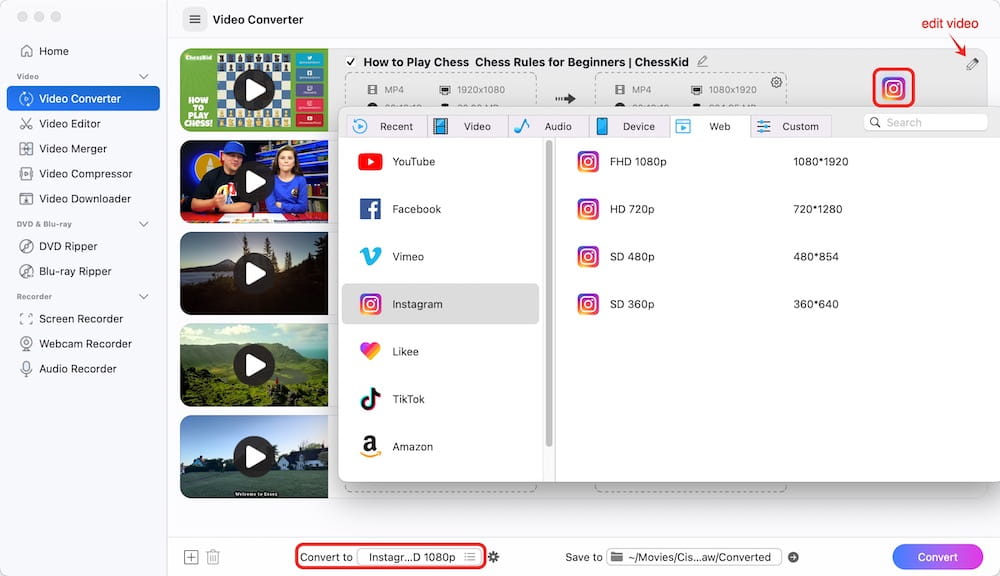Image resolution: width=1000 pixels, height=576 pixels.
Task: Click the format Search field
Action: point(925,122)
